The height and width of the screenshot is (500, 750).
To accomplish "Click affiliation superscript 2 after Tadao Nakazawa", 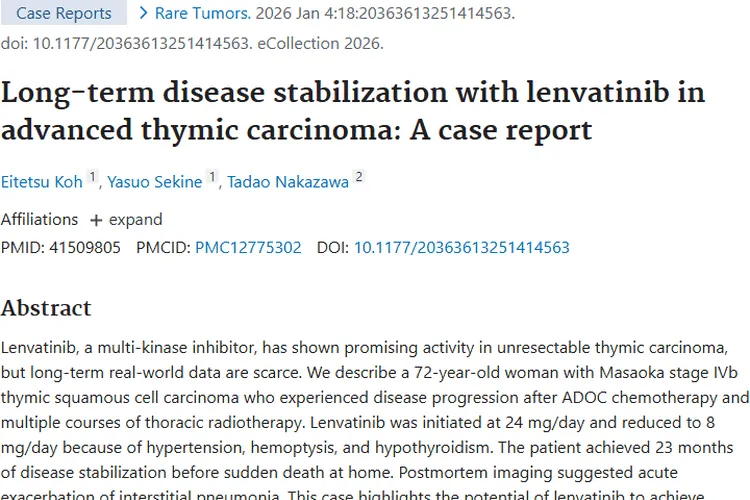I will click(x=358, y=178).
